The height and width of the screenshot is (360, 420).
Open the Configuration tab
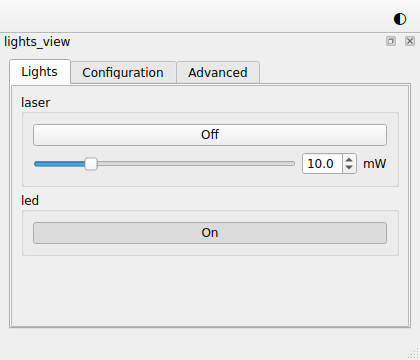pos(123,72)
